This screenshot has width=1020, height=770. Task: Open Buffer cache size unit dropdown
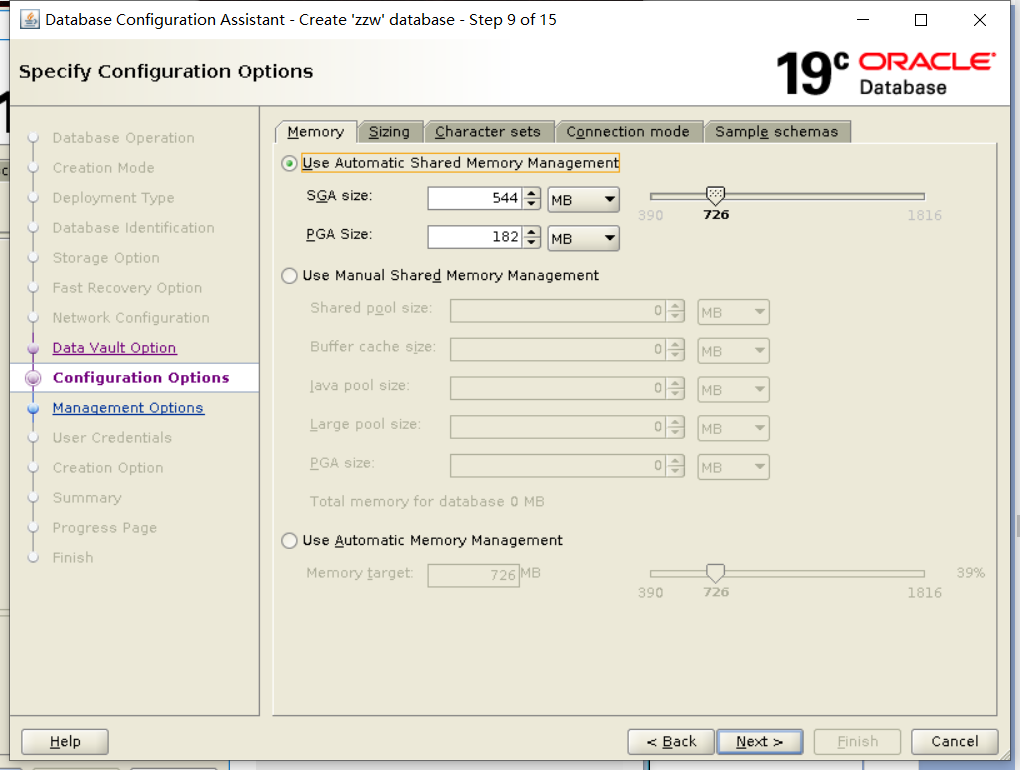click(x=733, y=351)
